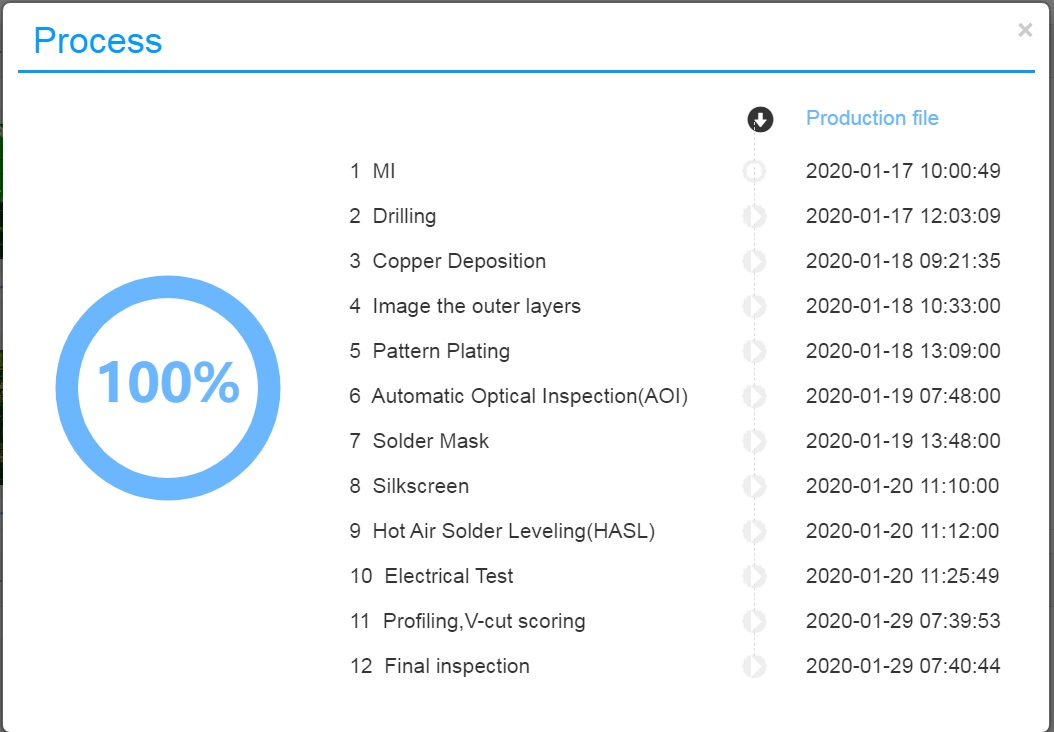
Task: Click the Pattern Plating step arrow icon
Action: (x=754, y=352)
